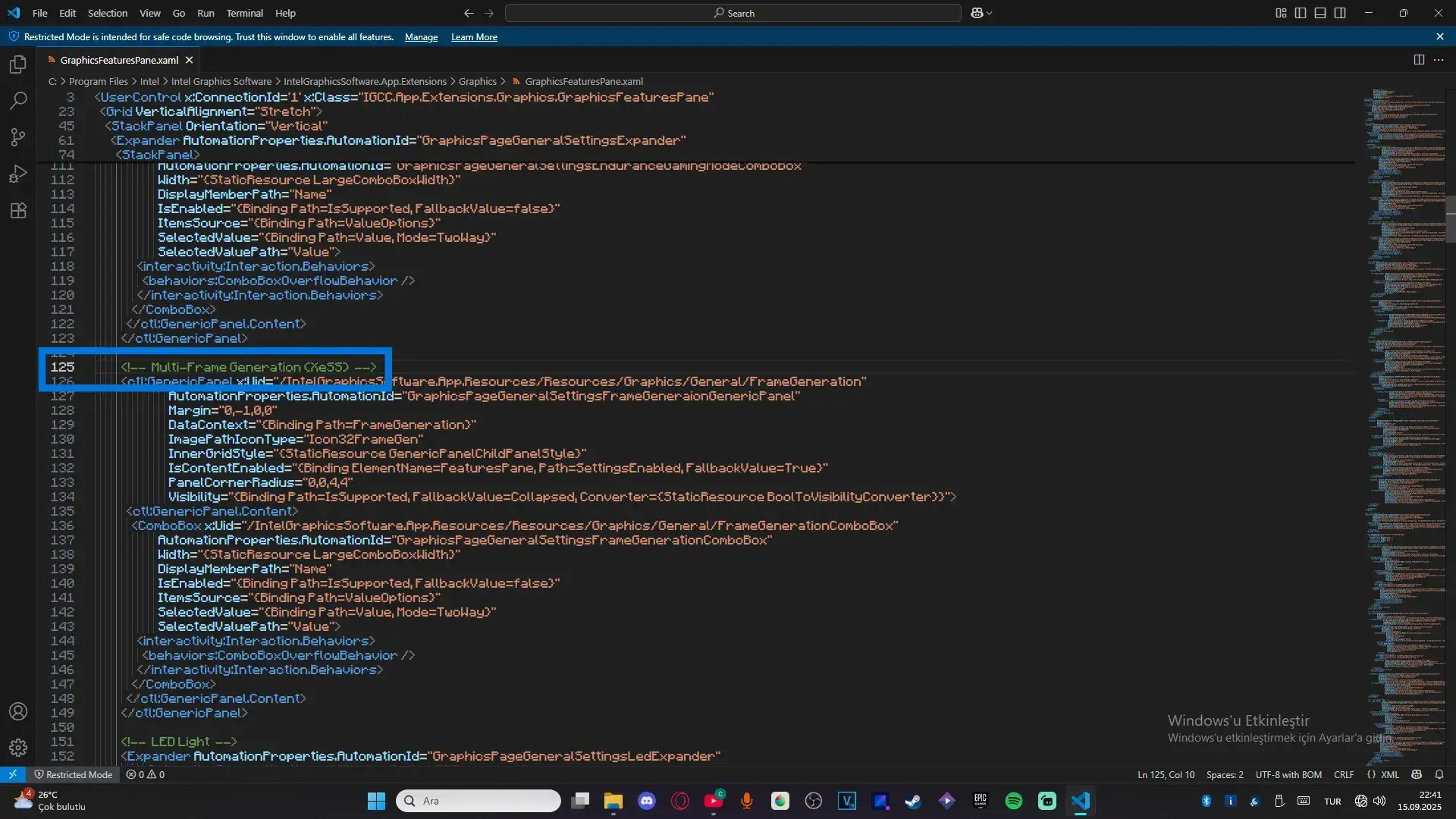Open the Copilot chat dropdown arrow
The width and height of the screenshot is (1456, 819).
989,13
